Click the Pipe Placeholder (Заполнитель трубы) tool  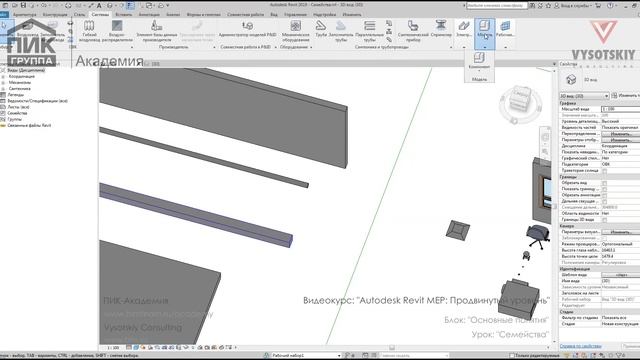pos(340,31)
